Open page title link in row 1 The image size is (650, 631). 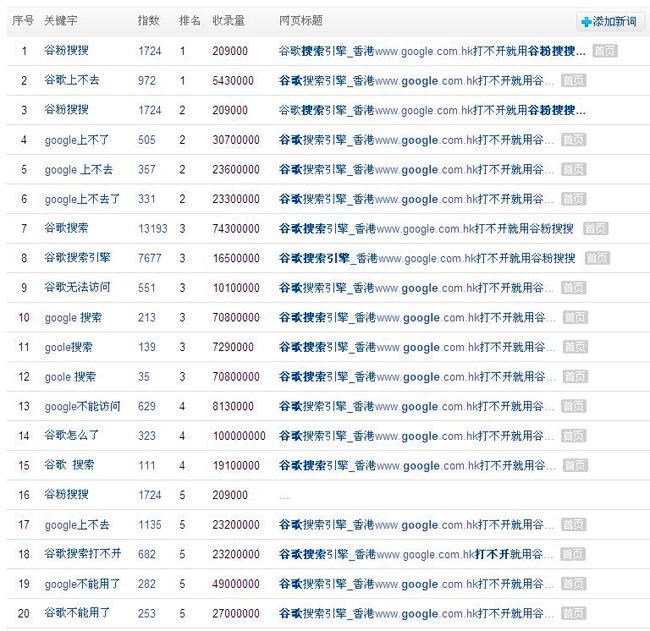pyautogui.click(x=432, y=51)
